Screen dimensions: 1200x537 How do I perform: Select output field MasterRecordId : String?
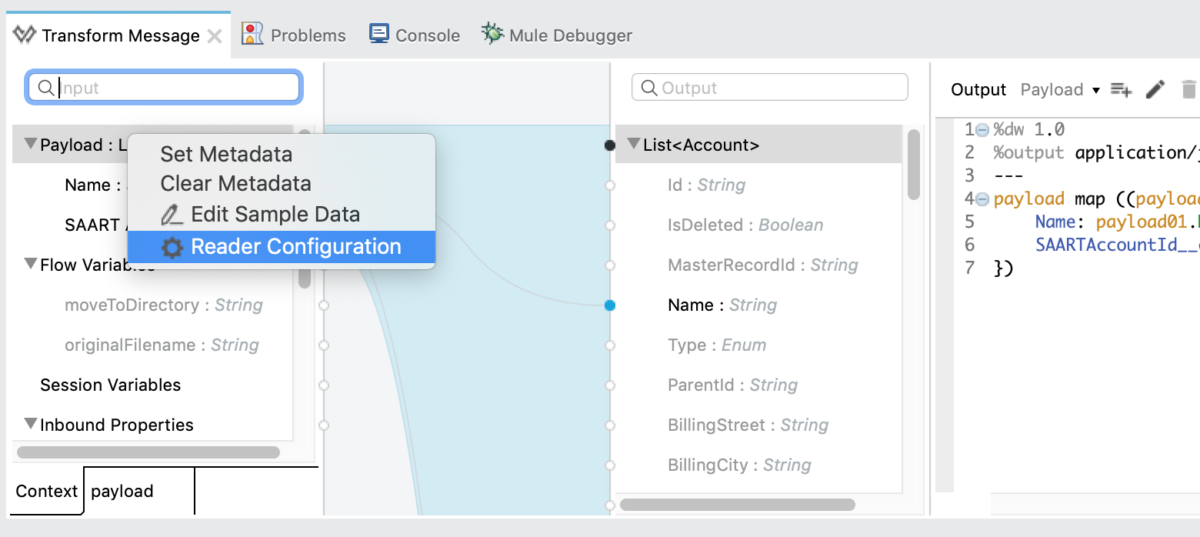763,265
